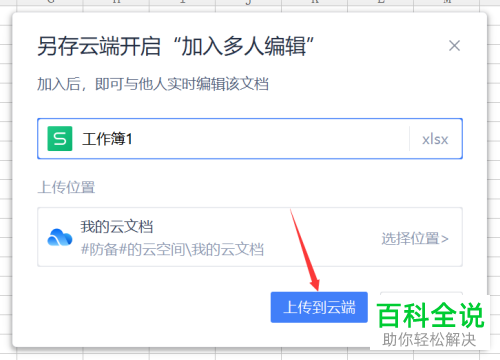Screen dimensions: 500x360
Task: Click the 工作簿1 file name field
Action: click(x=250, y=138)
